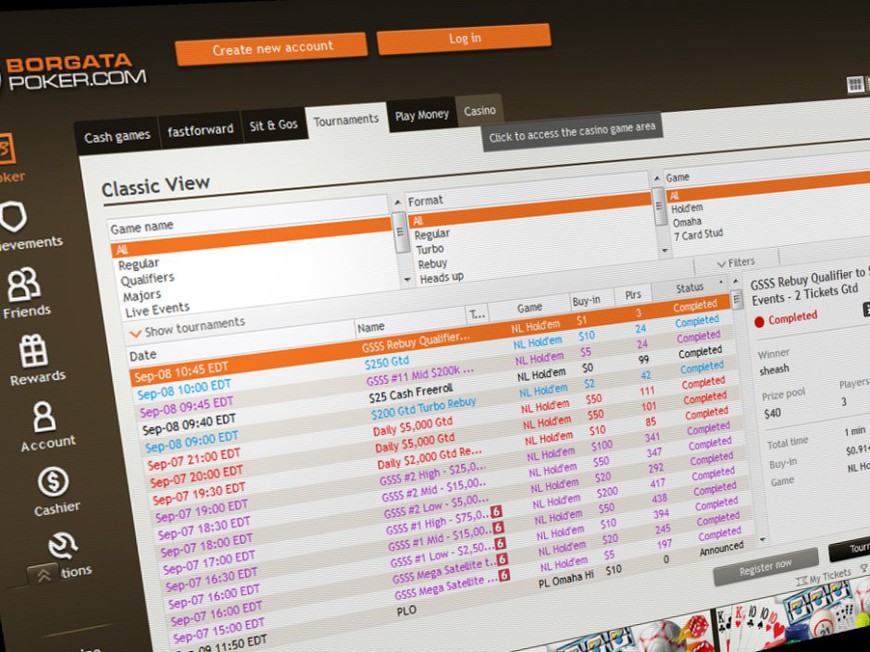Collapse the sidebar double-chevron button

point(43,575)
